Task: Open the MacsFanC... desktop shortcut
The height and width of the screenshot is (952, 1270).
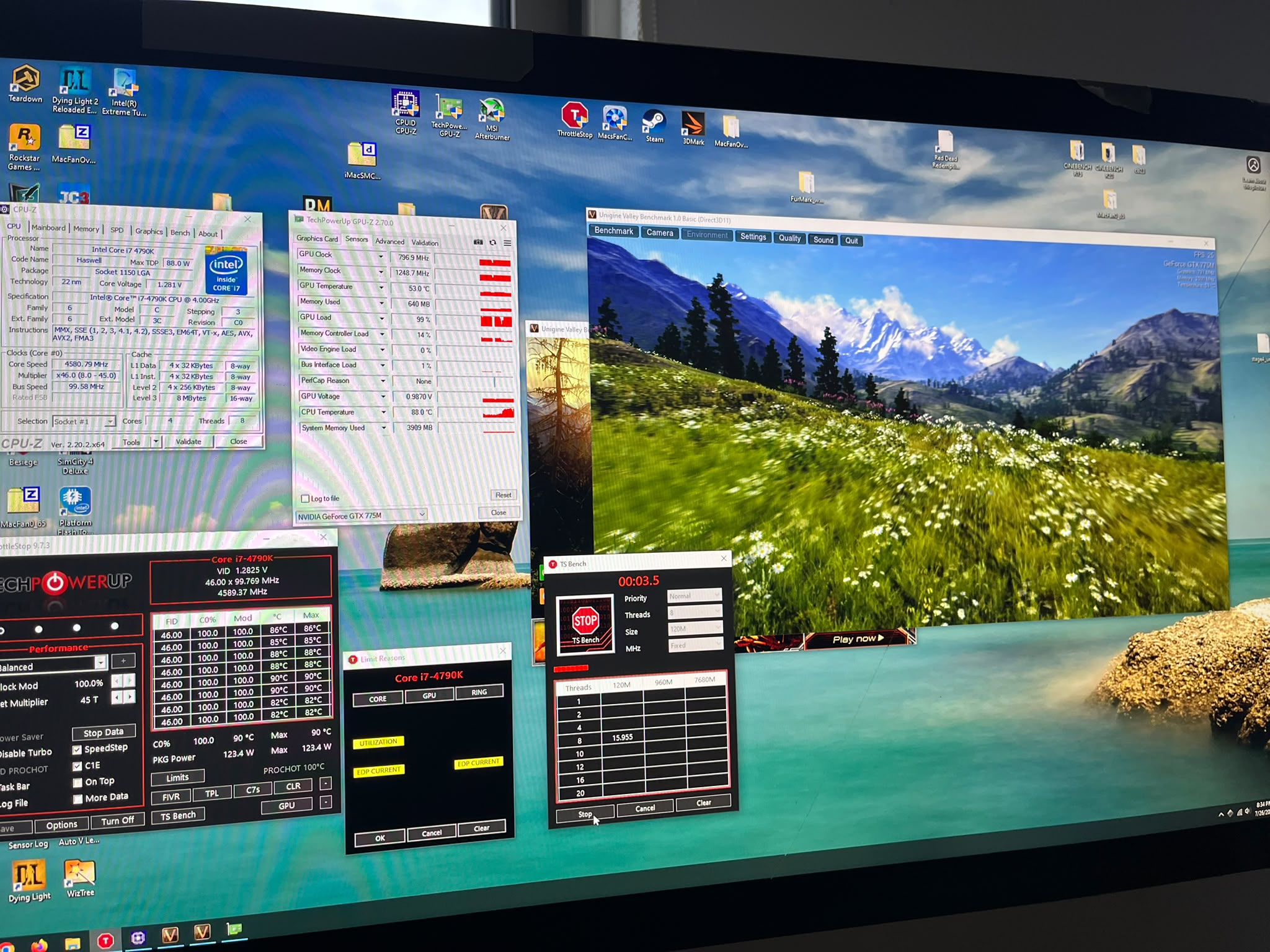Action: point(615,123)
